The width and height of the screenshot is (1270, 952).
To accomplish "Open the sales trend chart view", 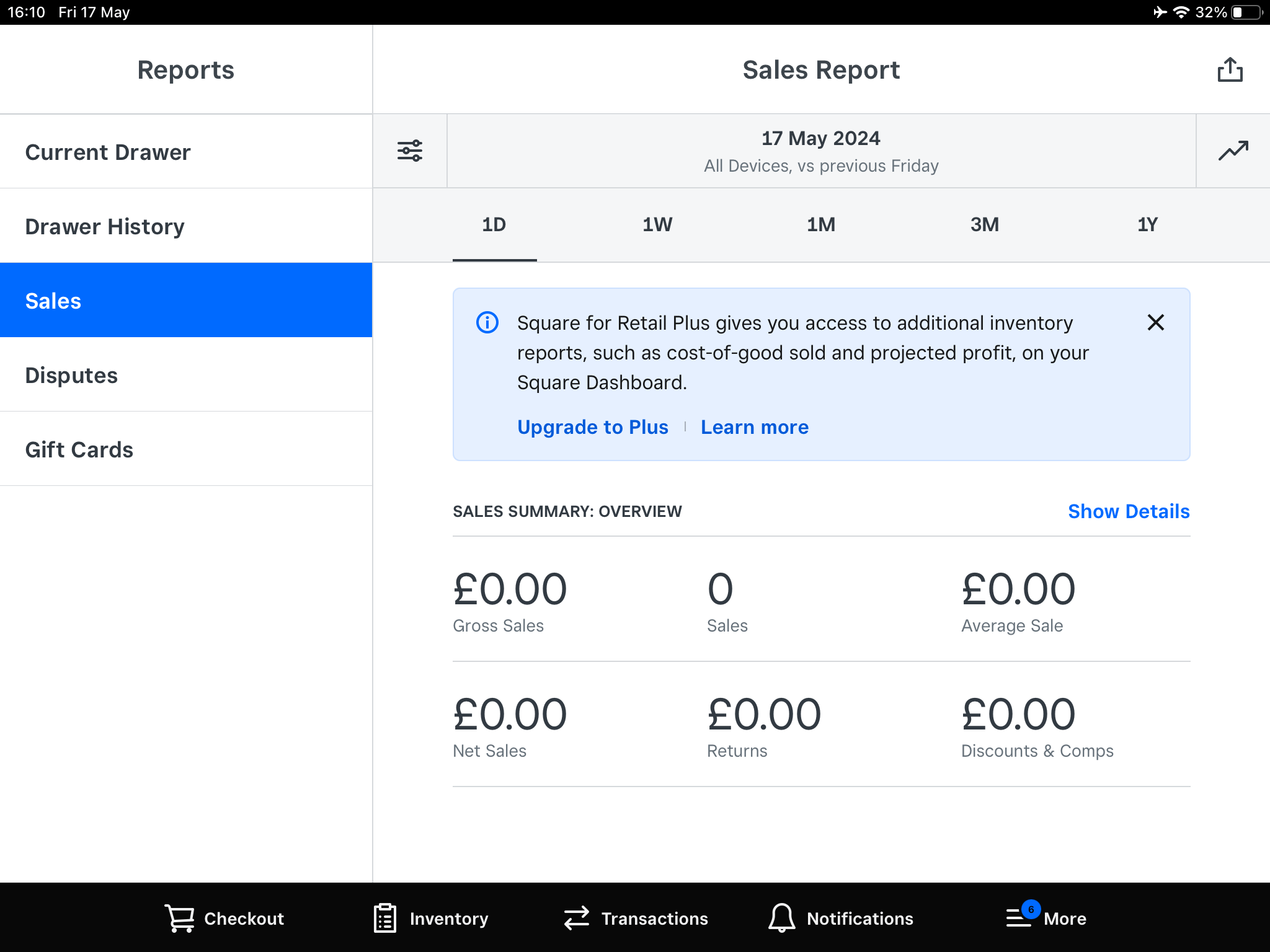I will tap(1233, 150).
